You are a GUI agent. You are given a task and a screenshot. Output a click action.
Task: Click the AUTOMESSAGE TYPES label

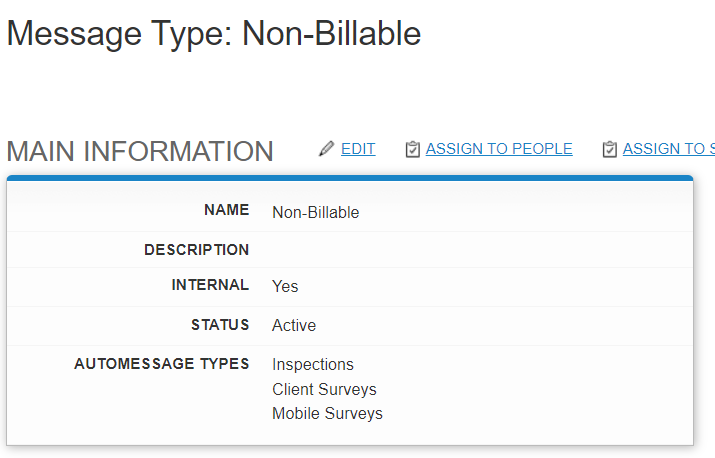click(162, 364)
